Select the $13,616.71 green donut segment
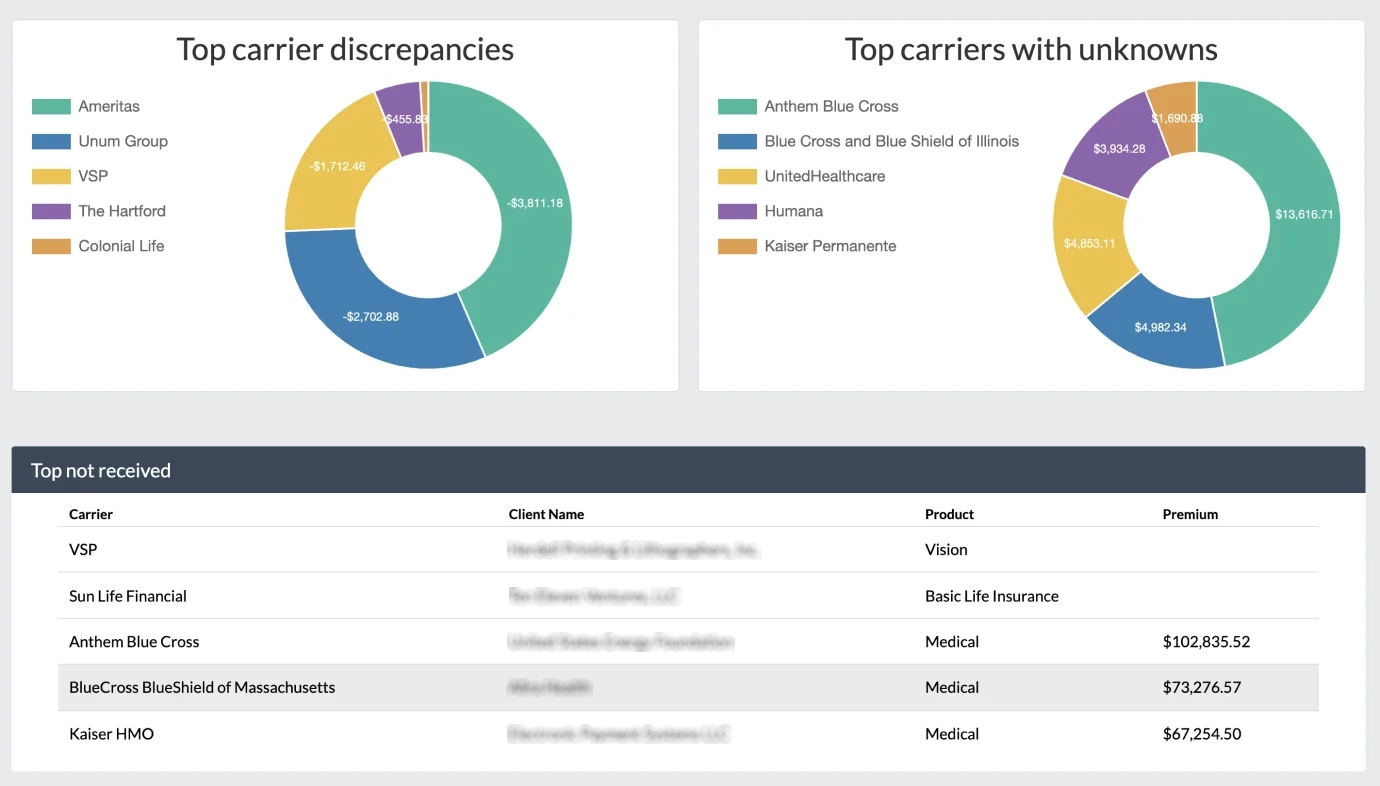The height and width of the screenshot is (786, 1380). pyautogui.click(x=1305, y=214)
